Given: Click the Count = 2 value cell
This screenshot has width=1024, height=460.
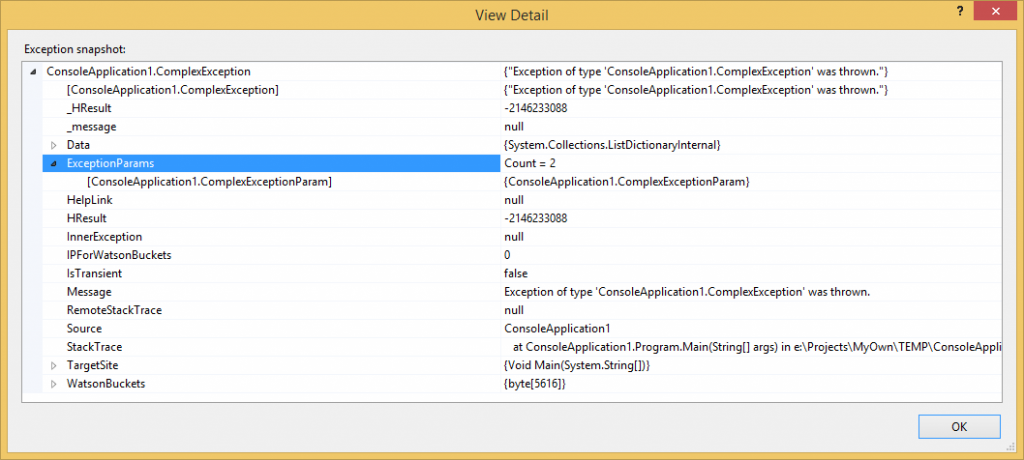Looking at the screenshot, I should point(751,163).
